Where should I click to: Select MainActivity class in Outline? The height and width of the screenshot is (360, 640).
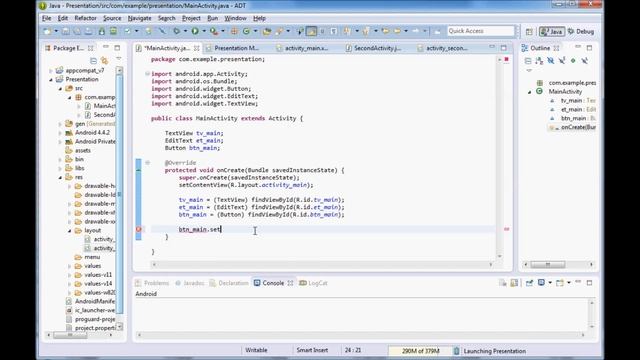click(565, 91)
